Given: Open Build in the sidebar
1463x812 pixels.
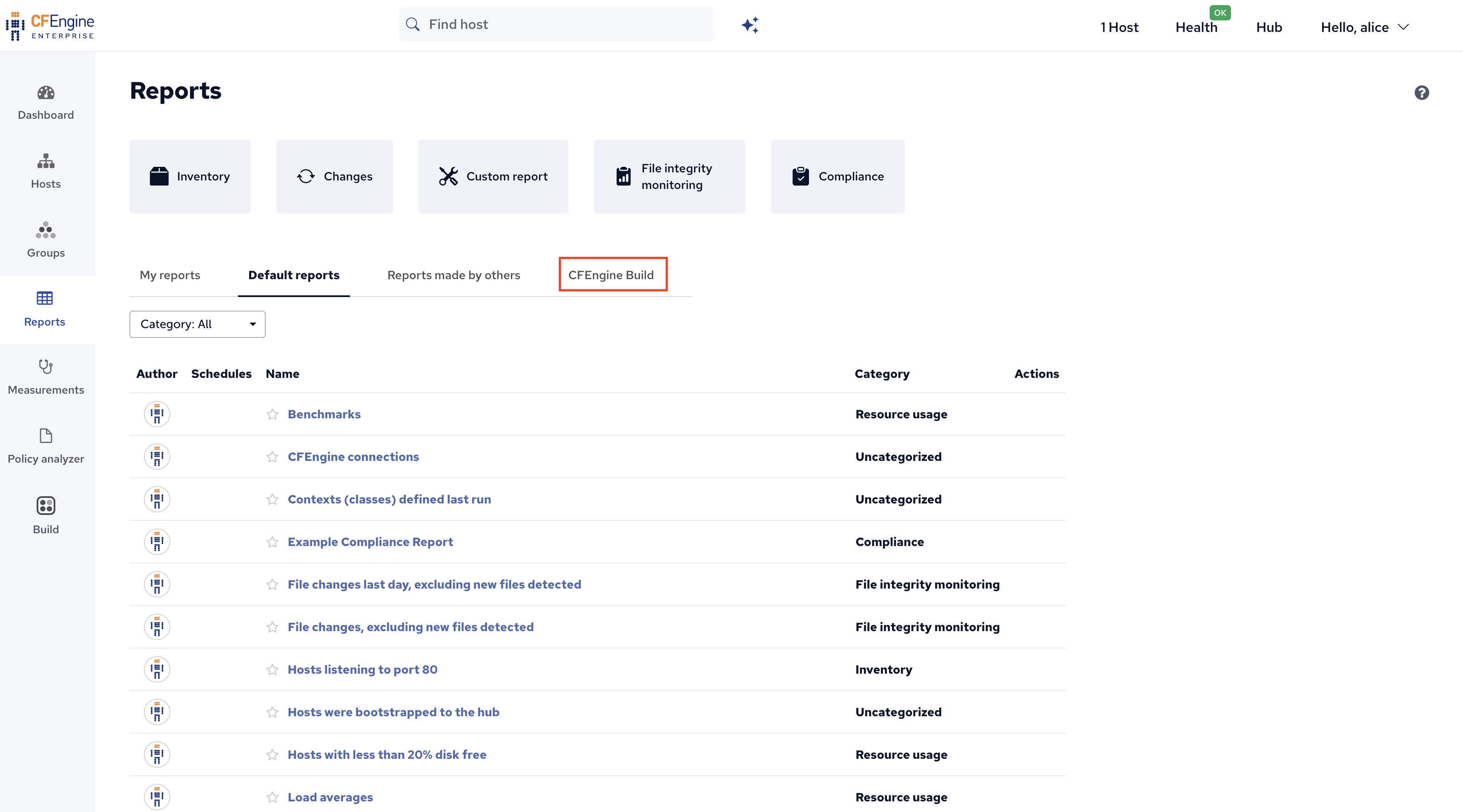Looking at the screenshot, I should click(46, 516).
